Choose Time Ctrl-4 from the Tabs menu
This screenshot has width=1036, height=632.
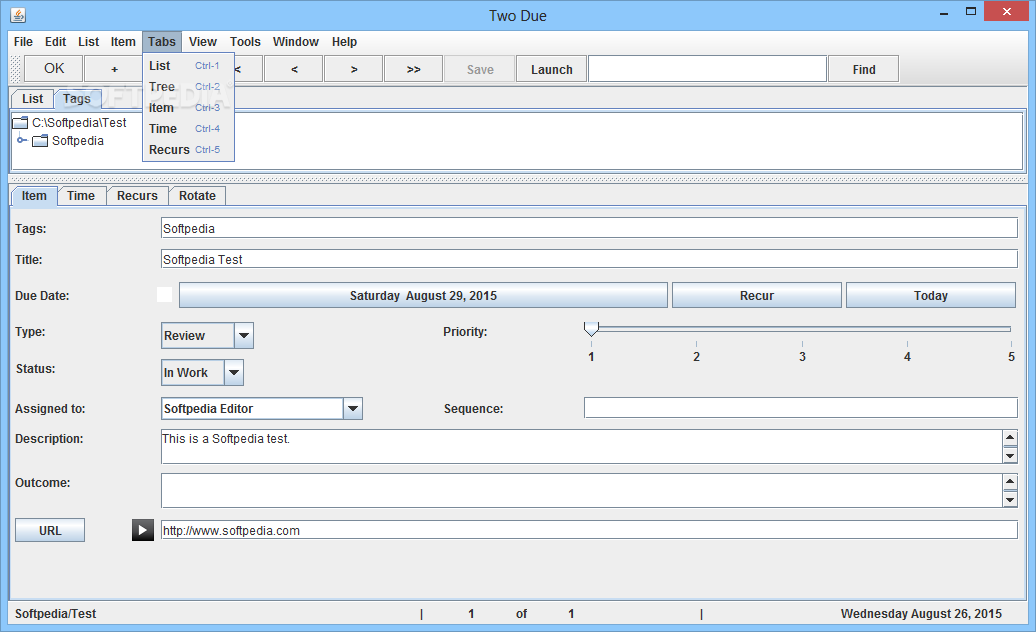point(188,129)
